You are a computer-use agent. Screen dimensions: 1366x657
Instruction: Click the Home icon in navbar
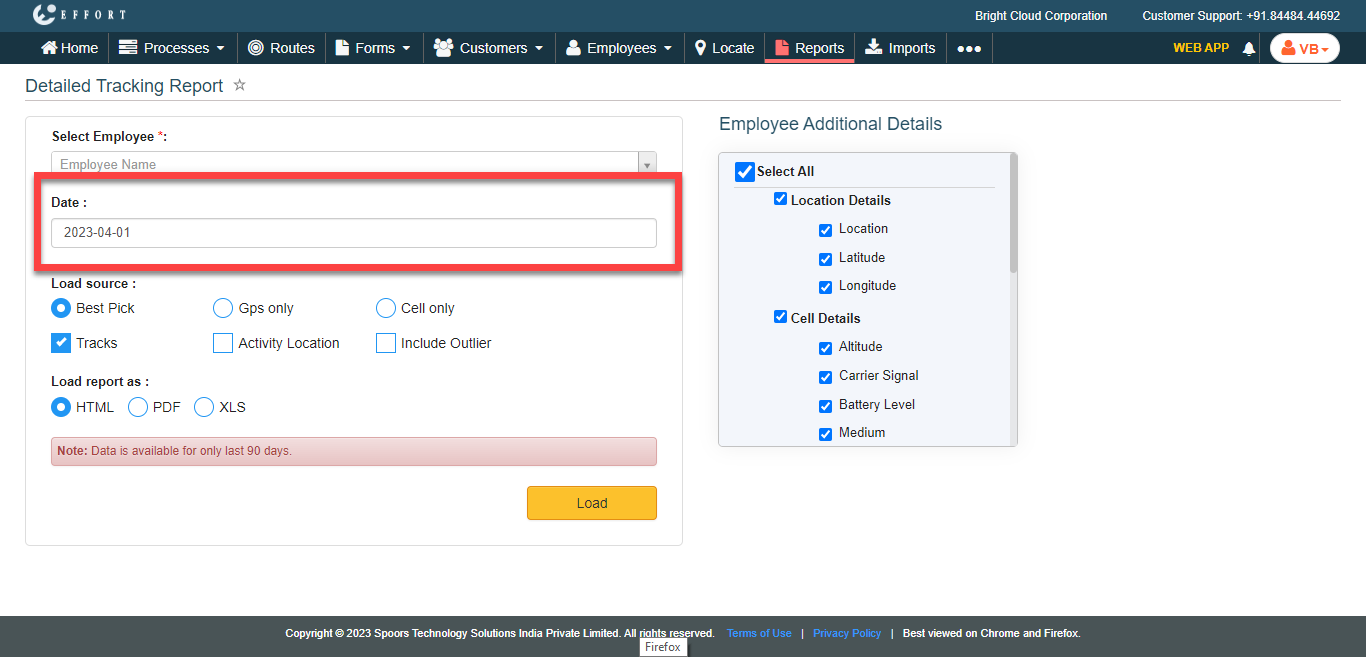coord(48,48)
